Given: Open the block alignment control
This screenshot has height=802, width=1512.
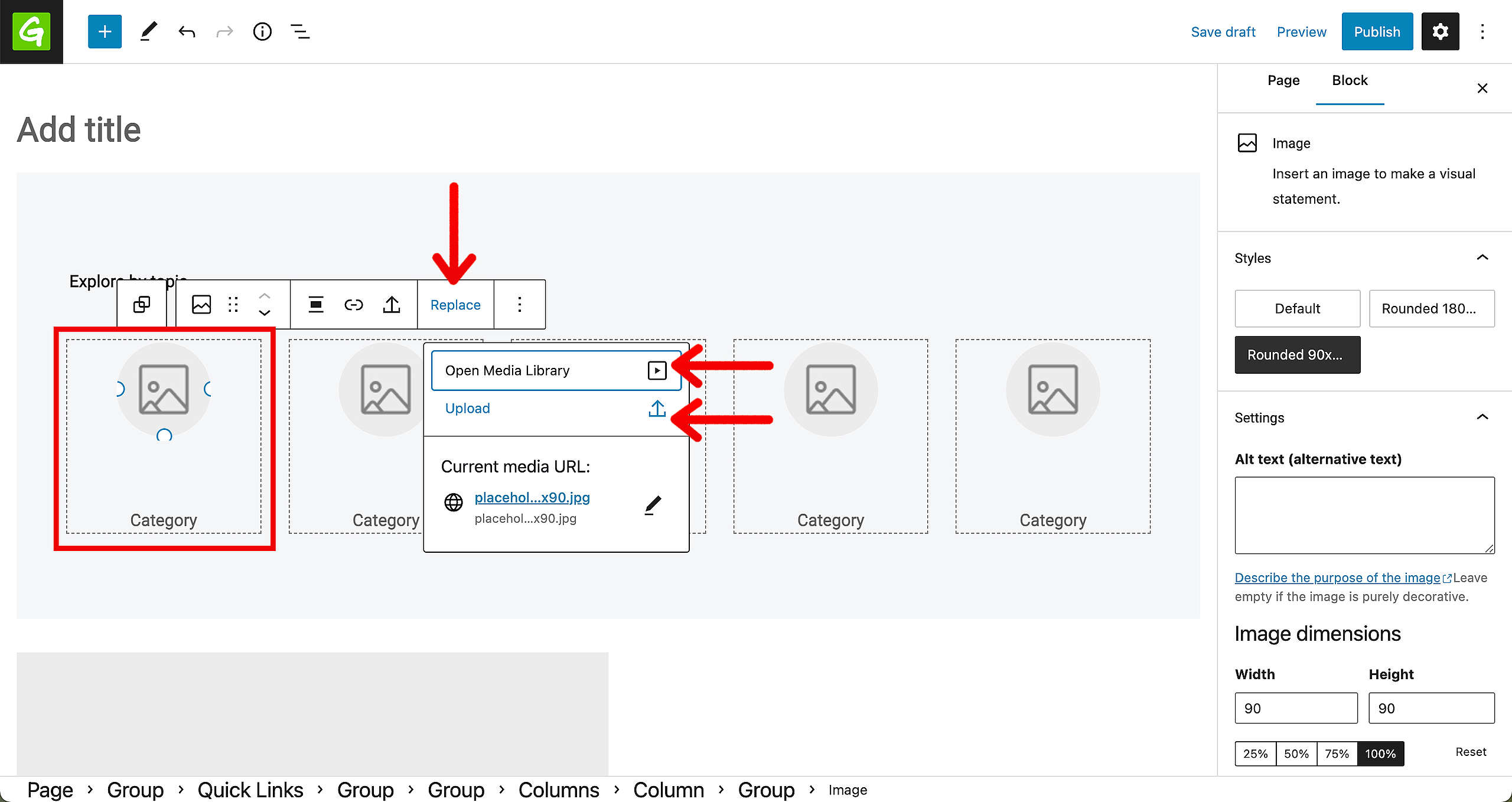Looking at the screenshot, I should click(316, 305).
